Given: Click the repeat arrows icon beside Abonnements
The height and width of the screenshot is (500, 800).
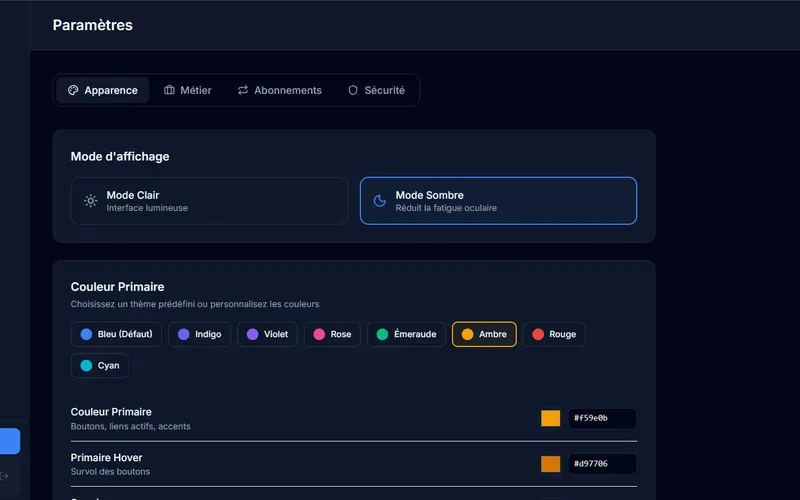Looking at the screenshot, I should (243, 90).
